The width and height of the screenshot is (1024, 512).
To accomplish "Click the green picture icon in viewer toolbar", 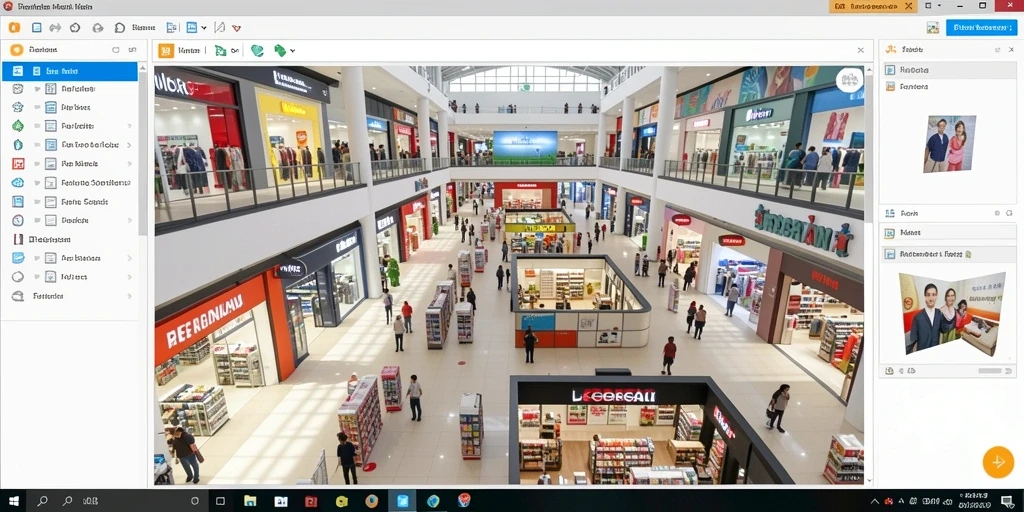I will [x=220, y=50].
